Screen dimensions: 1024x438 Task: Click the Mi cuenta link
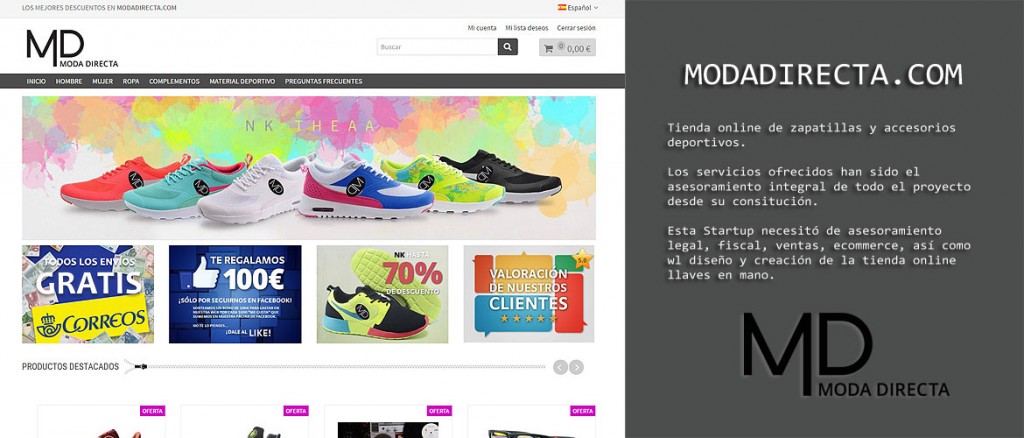click(482, 28)
